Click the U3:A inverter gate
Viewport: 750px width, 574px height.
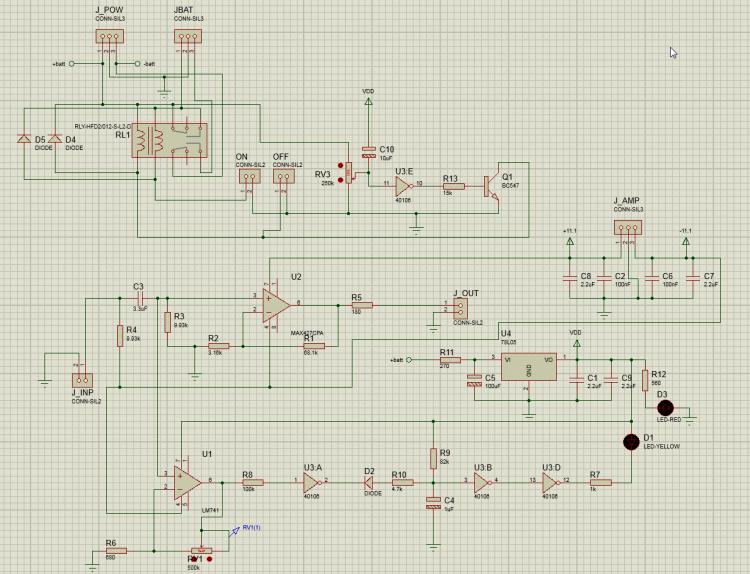point(311,483)
